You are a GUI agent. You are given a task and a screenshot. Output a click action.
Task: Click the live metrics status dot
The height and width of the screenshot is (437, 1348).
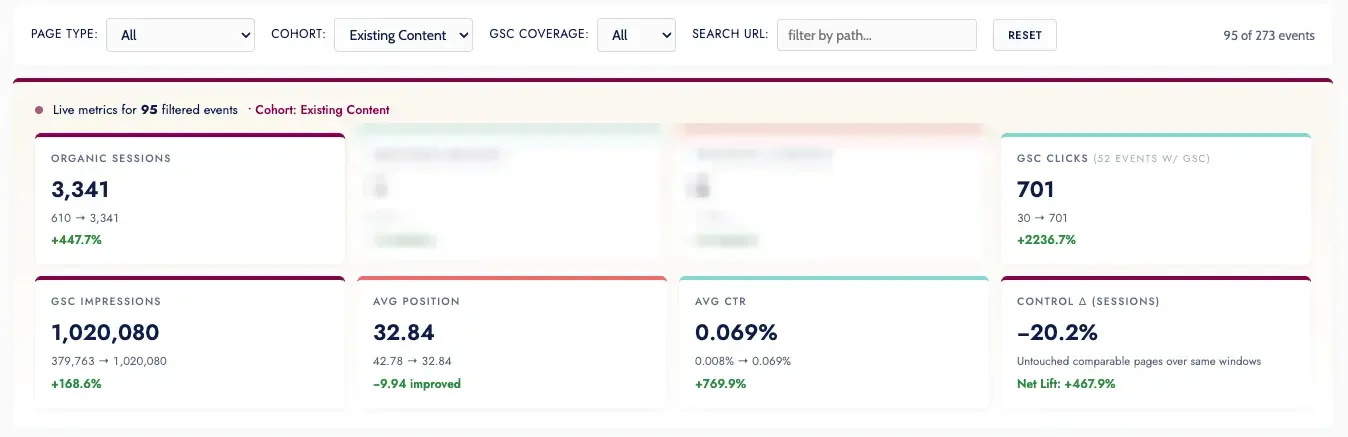coord(39,110)
